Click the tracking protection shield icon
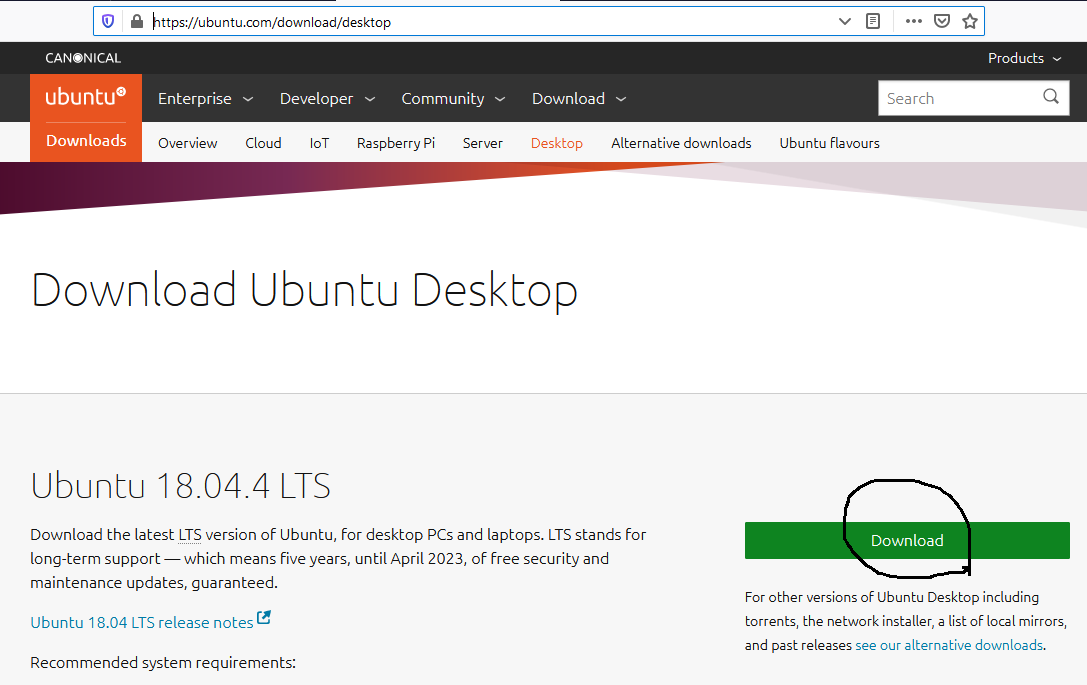Viewport: 1087px width, 685px height. pyautogui.click(x=108, y=21)
